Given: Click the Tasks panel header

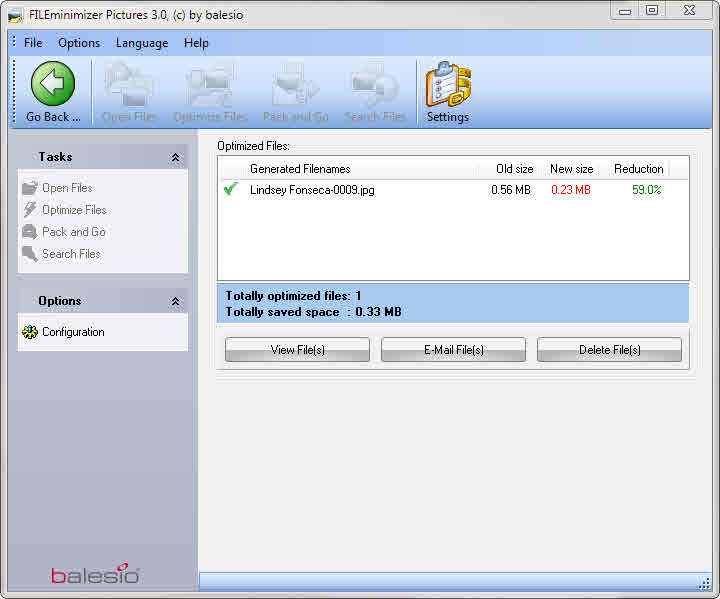Looking at the screenshot, I should tap(102, 157).
